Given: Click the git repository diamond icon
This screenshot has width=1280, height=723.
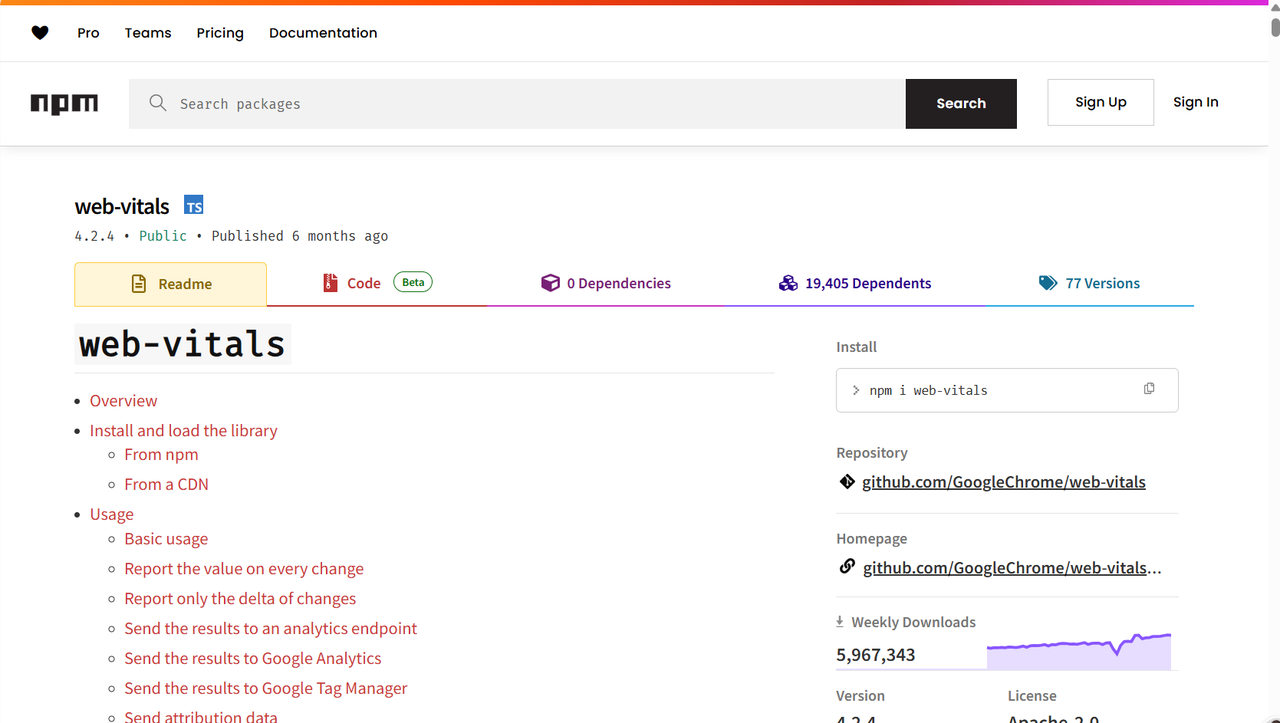Looking at the screenshot, I should coord(848,482).
